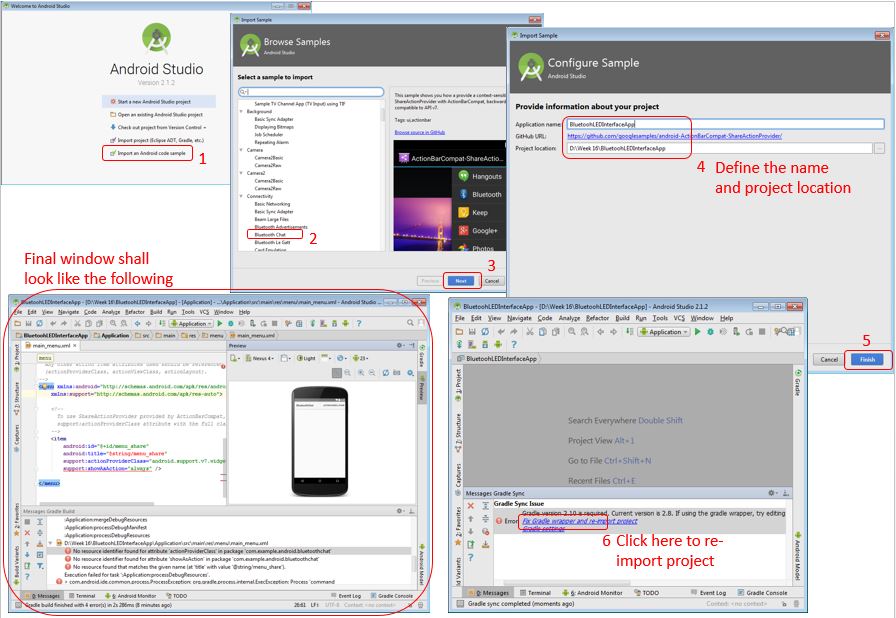Collapse the Camera category in sample tree
896x618 pixels.
point(242,150)
